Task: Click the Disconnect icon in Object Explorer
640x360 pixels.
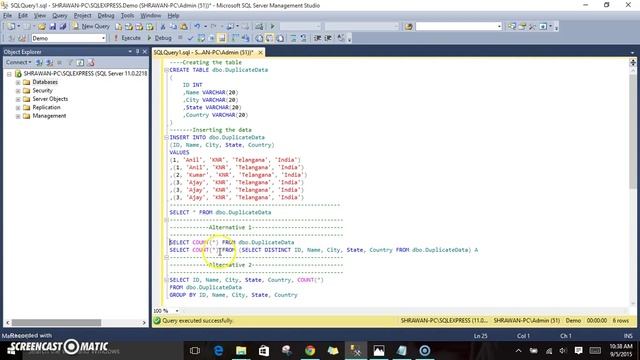Action: point(49,62)
